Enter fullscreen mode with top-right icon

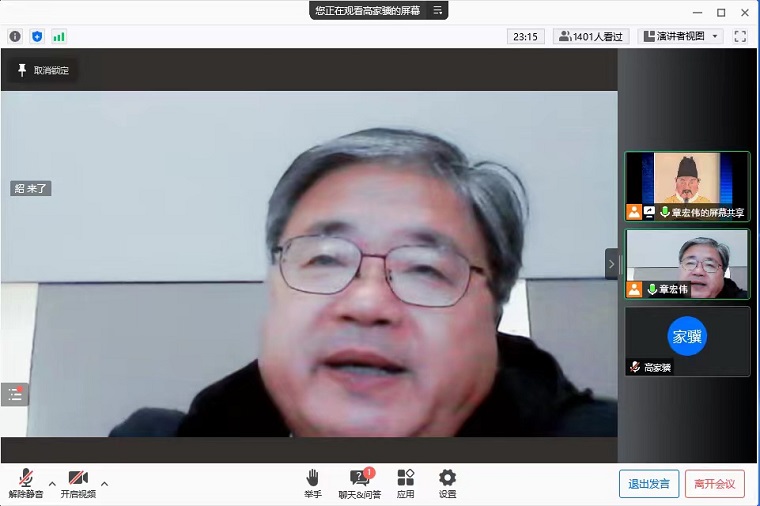tap(740, 36)
